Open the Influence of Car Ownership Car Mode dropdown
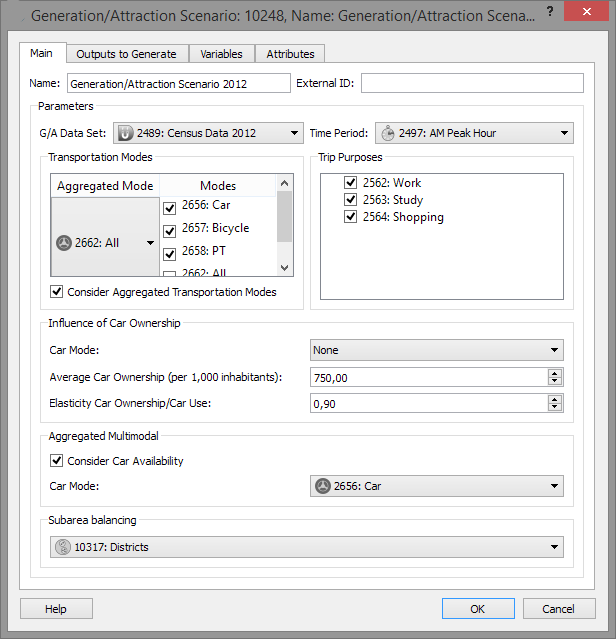616x639 pixels. (x=437, y=350)
